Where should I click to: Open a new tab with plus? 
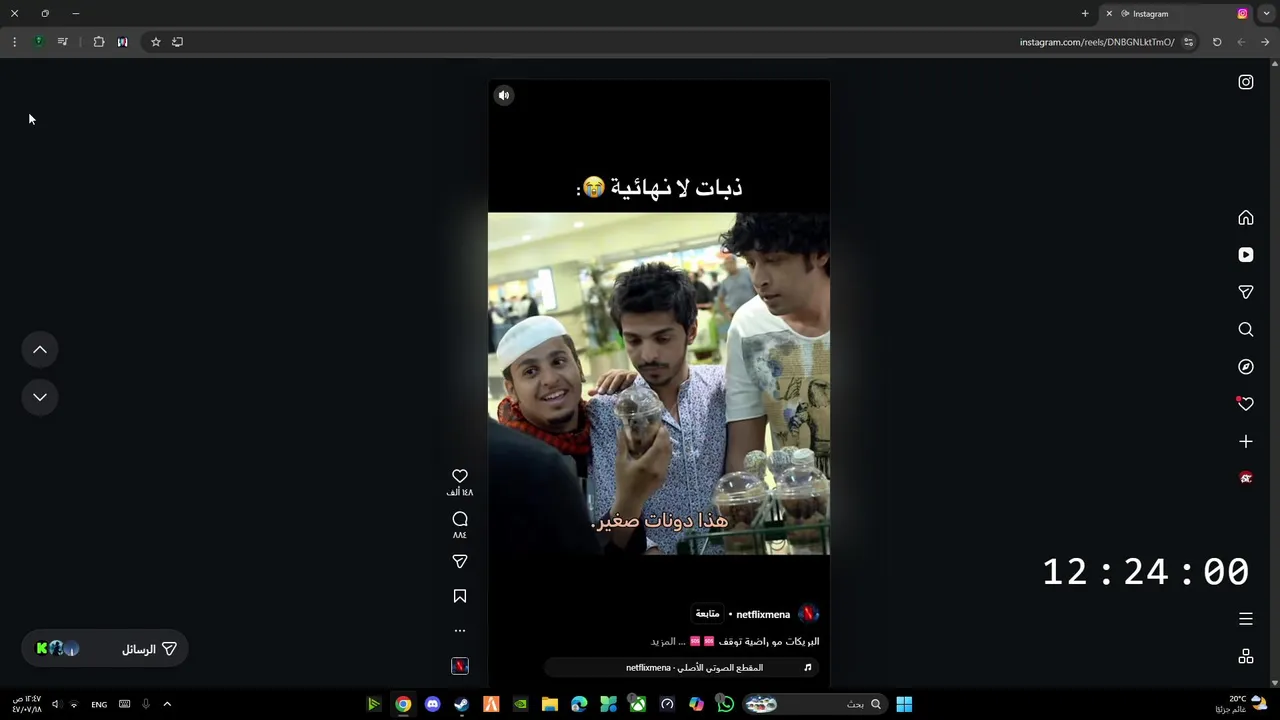1085,14
